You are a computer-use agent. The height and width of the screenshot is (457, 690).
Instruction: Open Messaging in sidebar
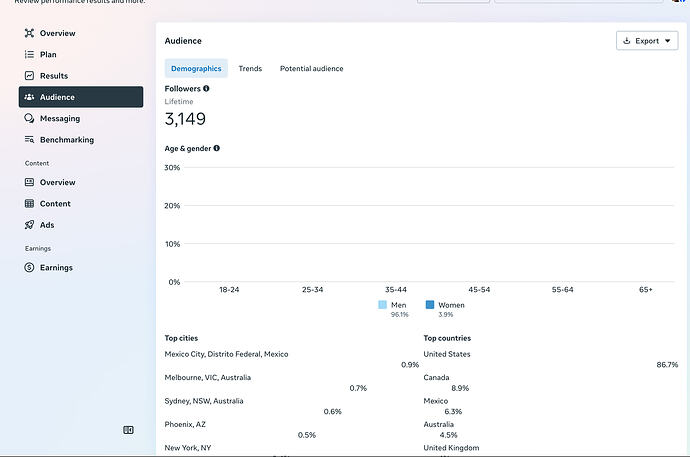[81, 118]
